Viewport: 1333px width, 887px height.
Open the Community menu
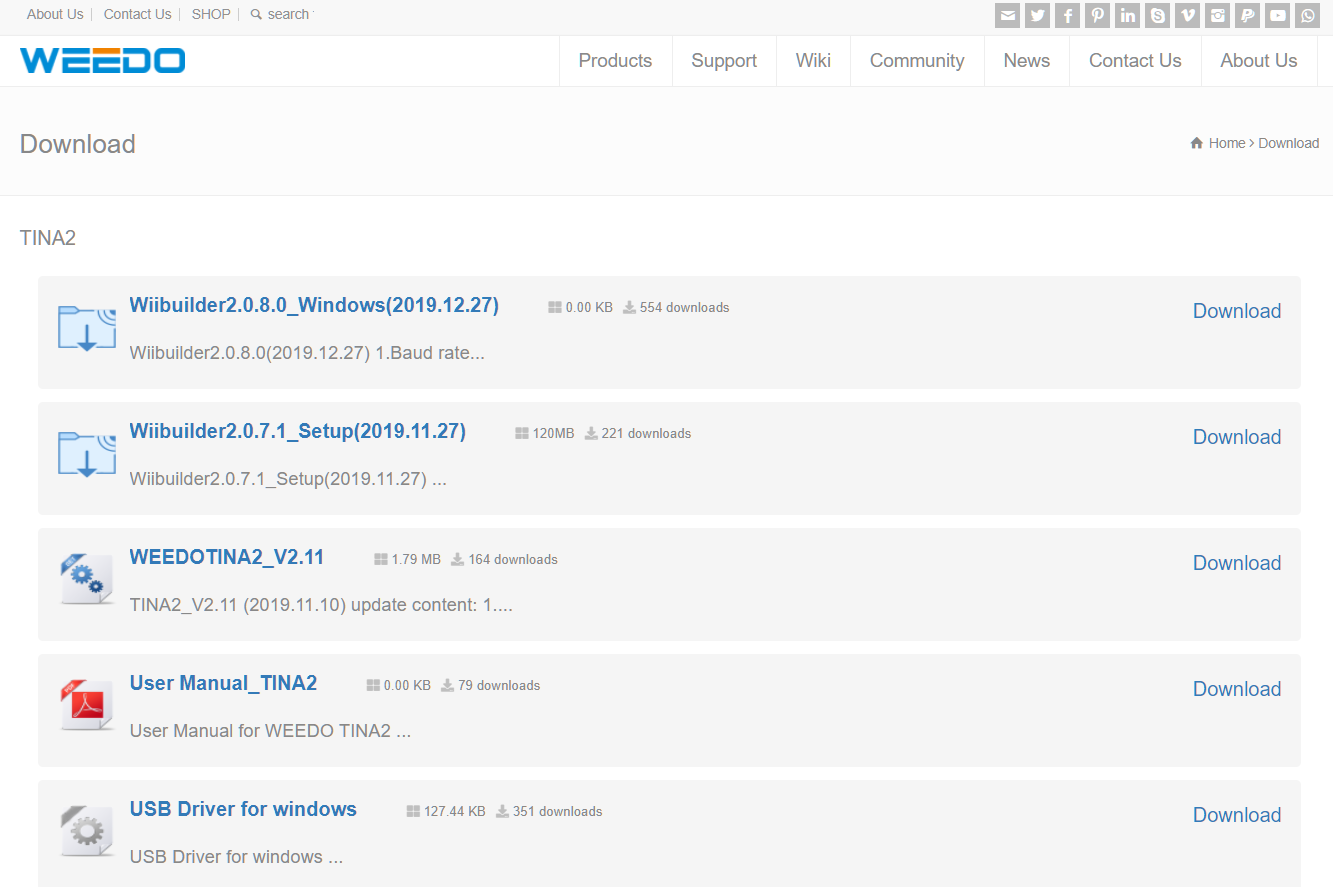coord(917,61)
